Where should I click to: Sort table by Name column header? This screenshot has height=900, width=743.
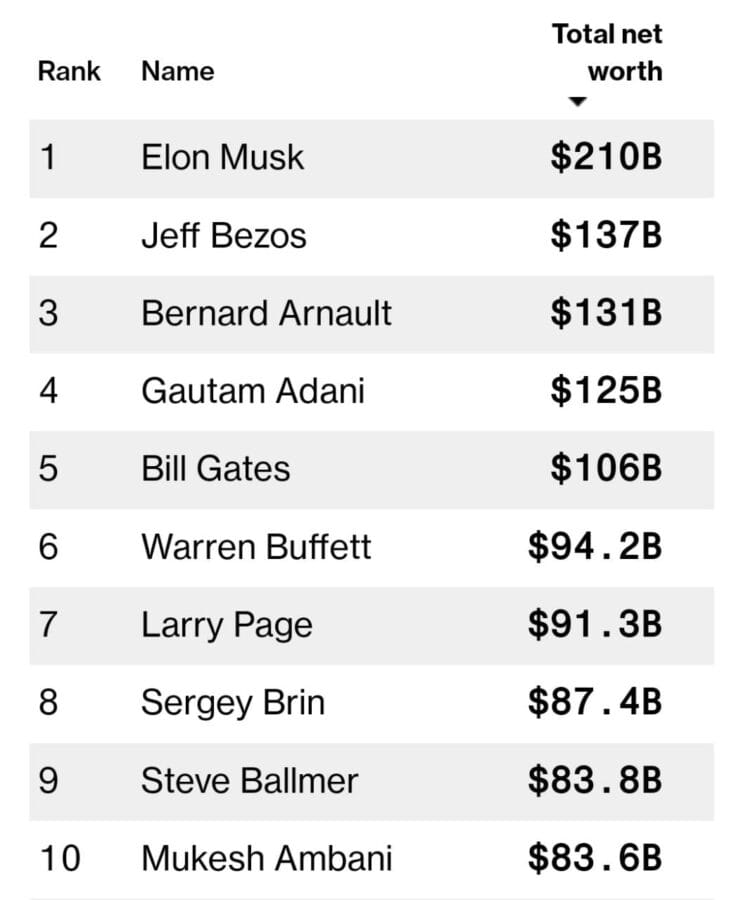click(177, 71)
